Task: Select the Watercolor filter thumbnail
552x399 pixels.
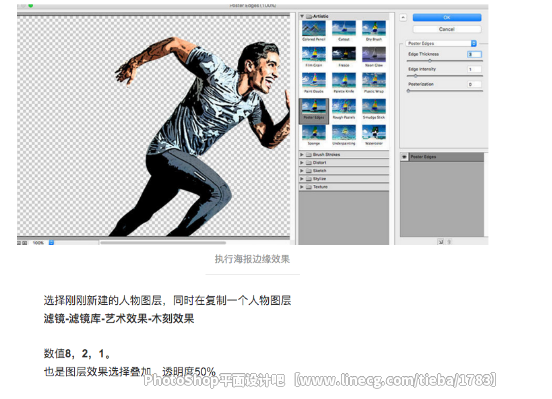Action: pos(374,135)
